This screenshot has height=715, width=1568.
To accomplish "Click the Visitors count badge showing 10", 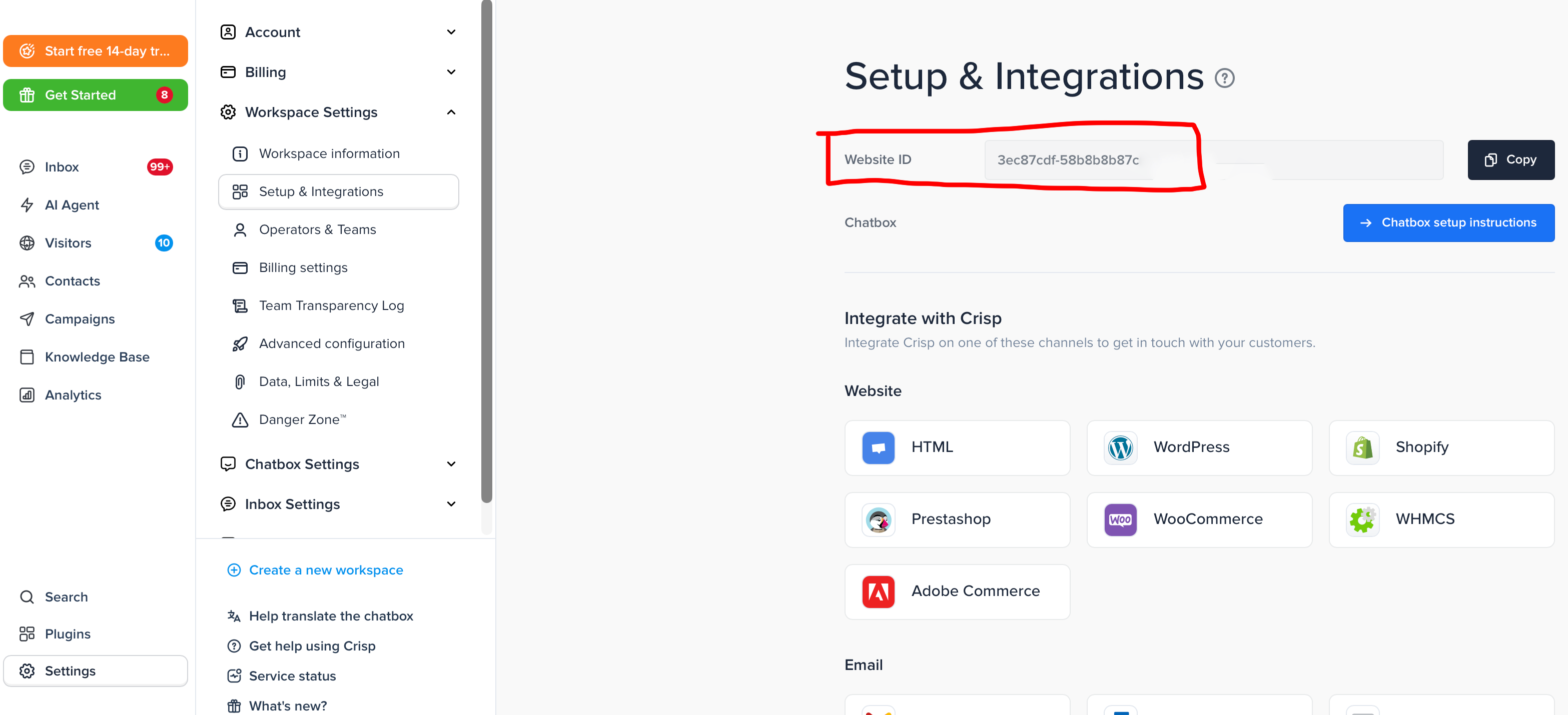I will [164, 243].
